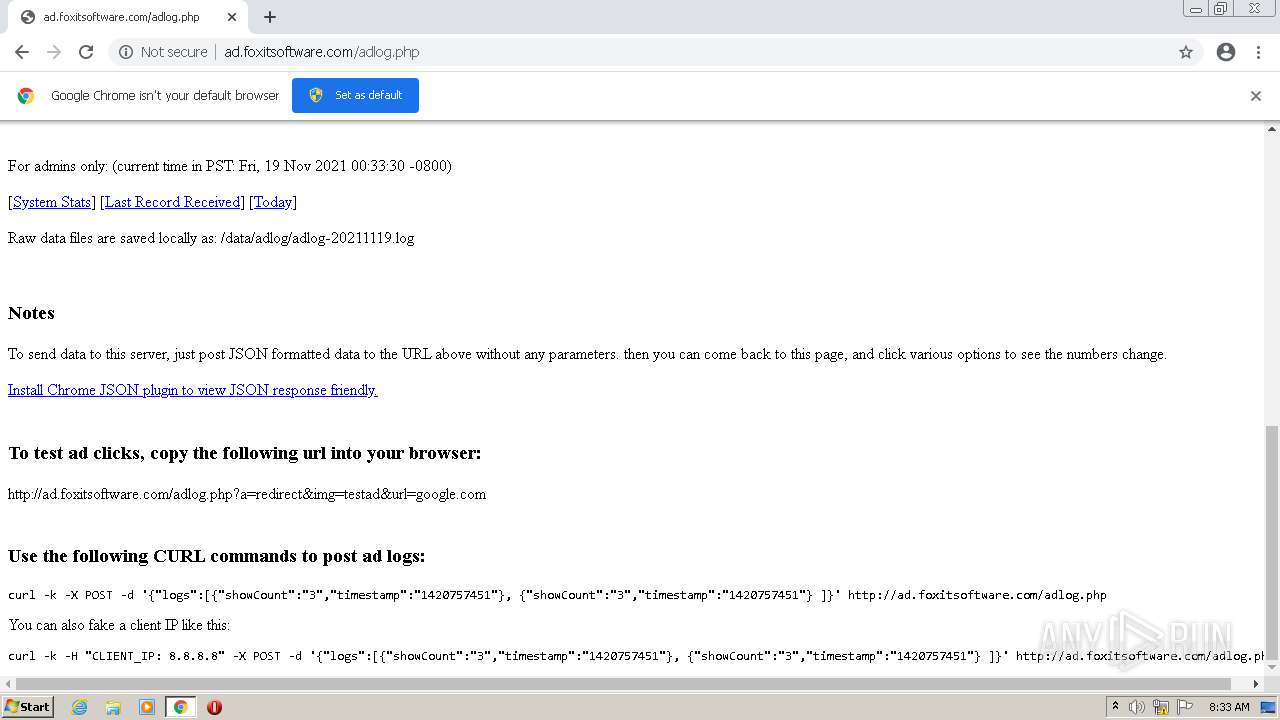Click the fake a client IP note
Screen dimensions: 1280x720
click(119, 625)
